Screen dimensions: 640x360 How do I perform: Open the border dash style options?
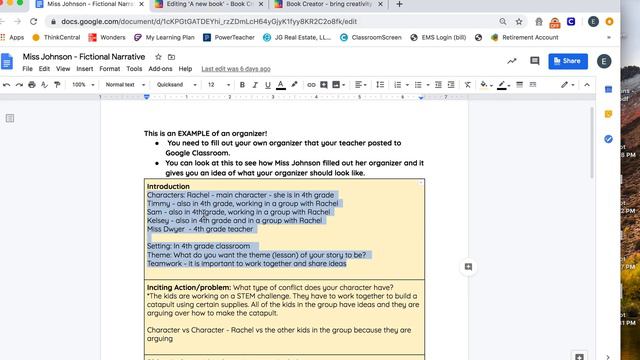coord(533,85)
